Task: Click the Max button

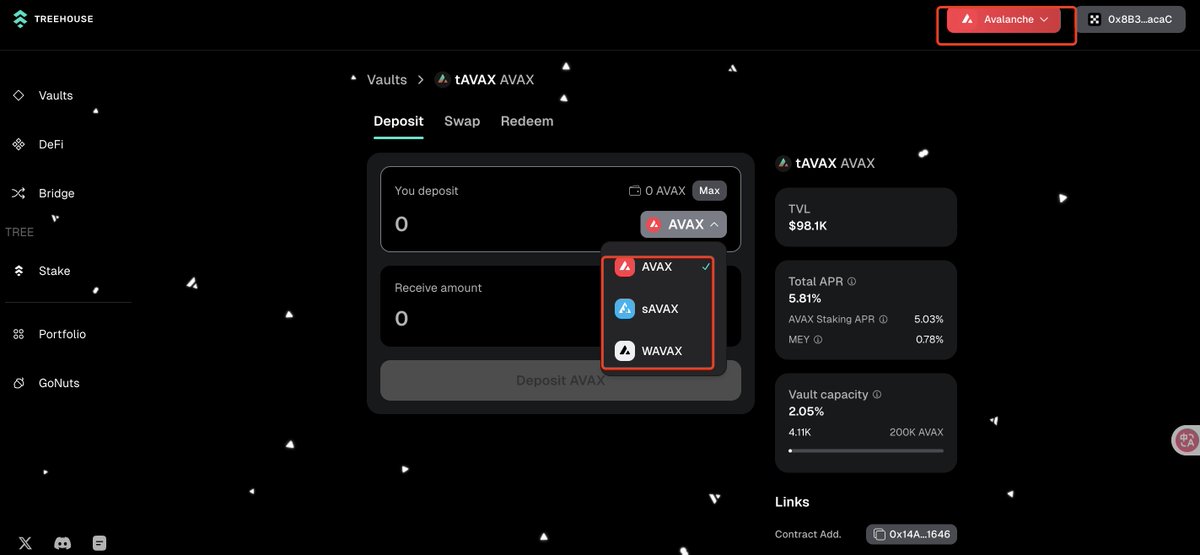Action: pyautogui.click(x=709, y=191)
